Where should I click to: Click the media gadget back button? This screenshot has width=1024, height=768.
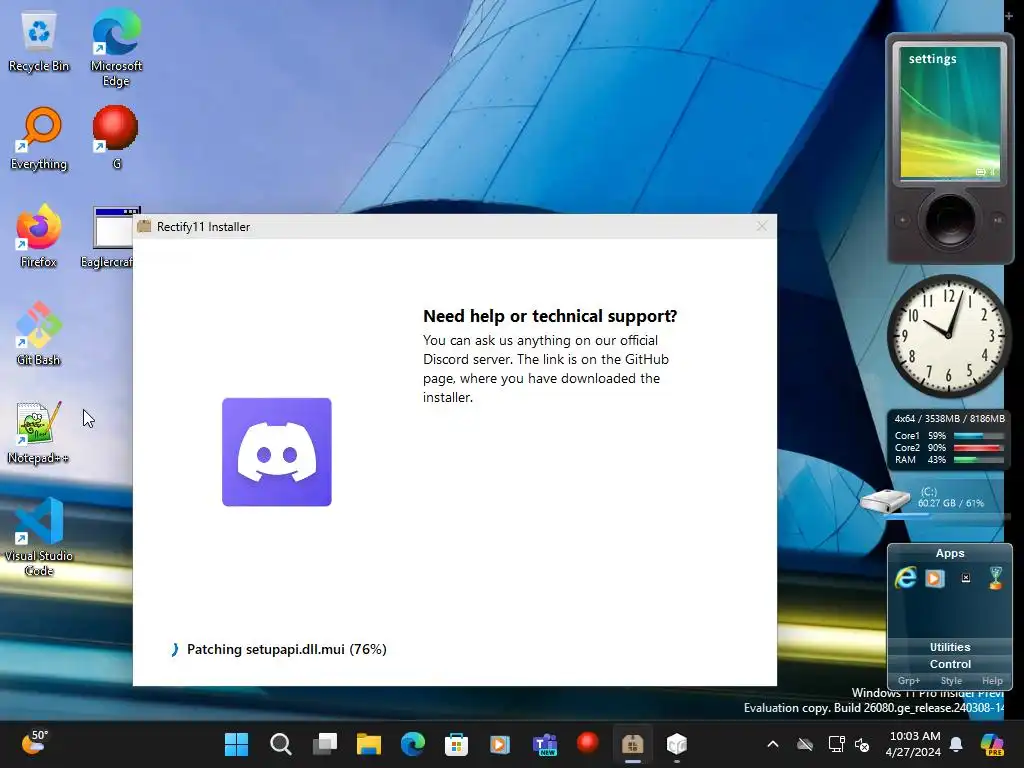pyautogui.click(x=903, y=220)
